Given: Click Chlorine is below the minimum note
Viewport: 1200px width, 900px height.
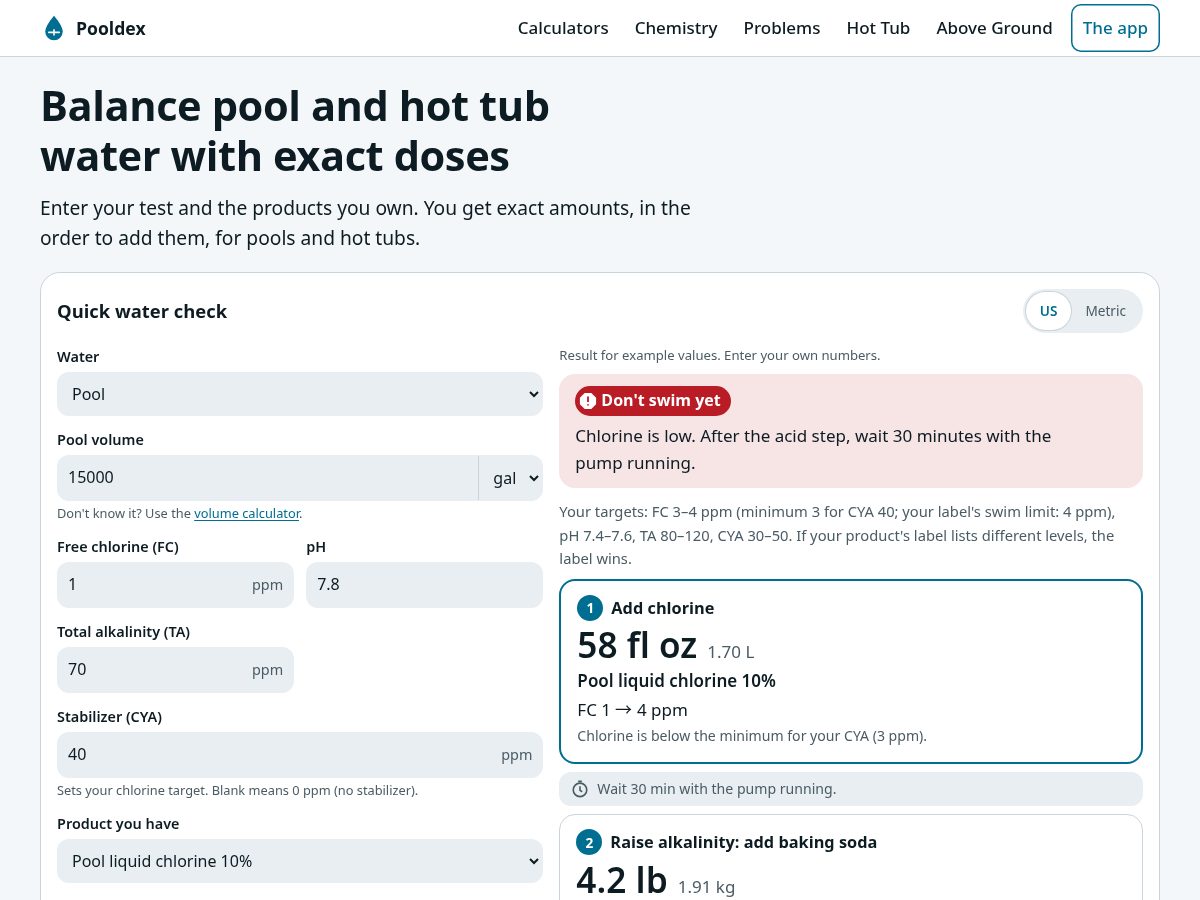Looking at the screenshot, I should click(x=752, y=736).
